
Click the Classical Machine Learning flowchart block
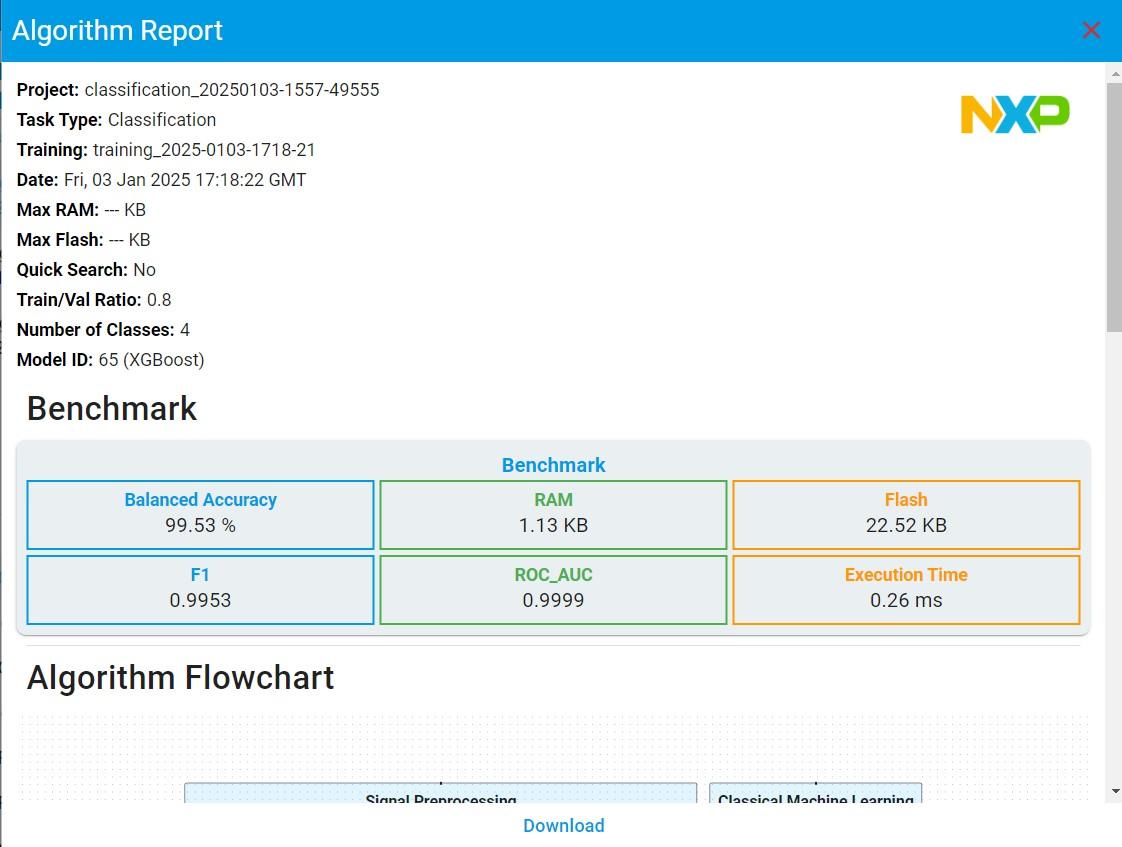click(x=815, y=795)
